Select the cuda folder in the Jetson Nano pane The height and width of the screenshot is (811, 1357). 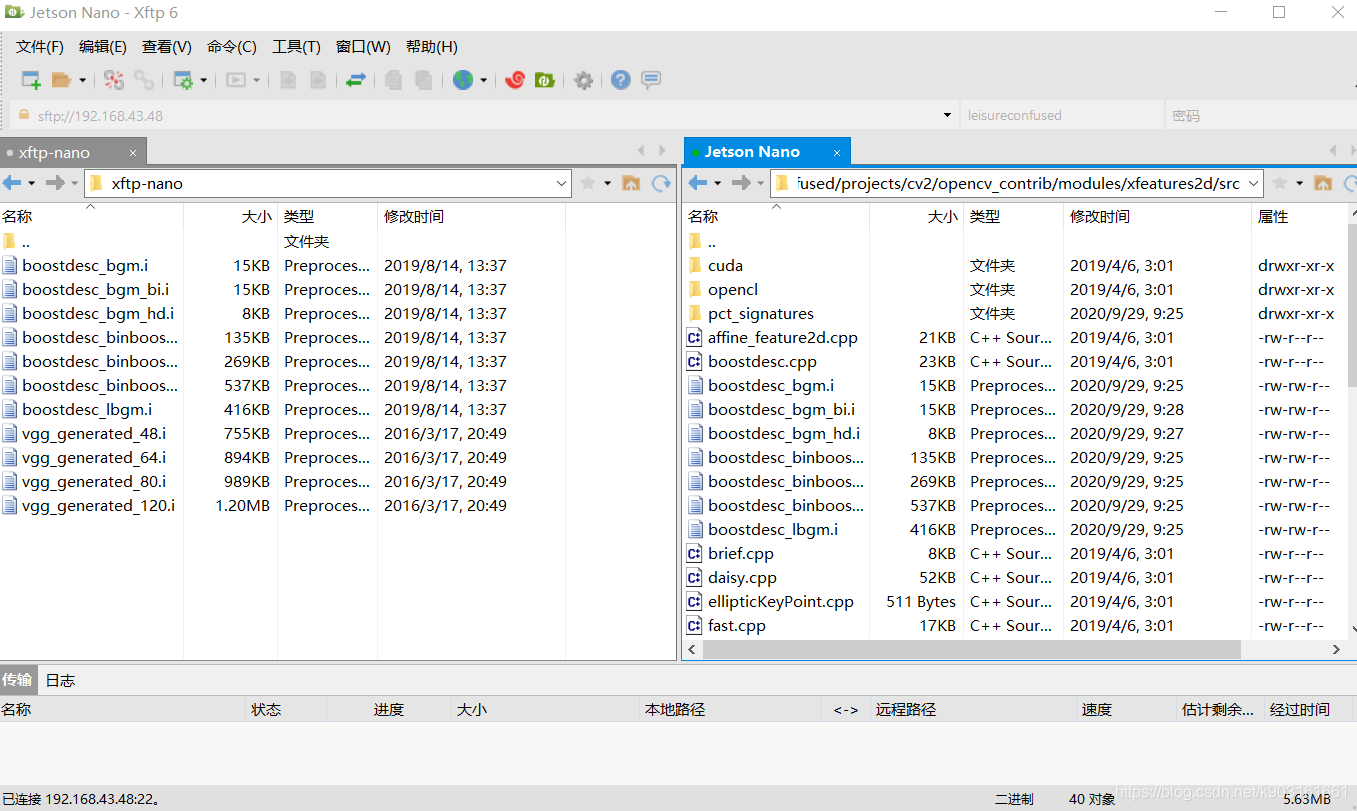(725, 266)
